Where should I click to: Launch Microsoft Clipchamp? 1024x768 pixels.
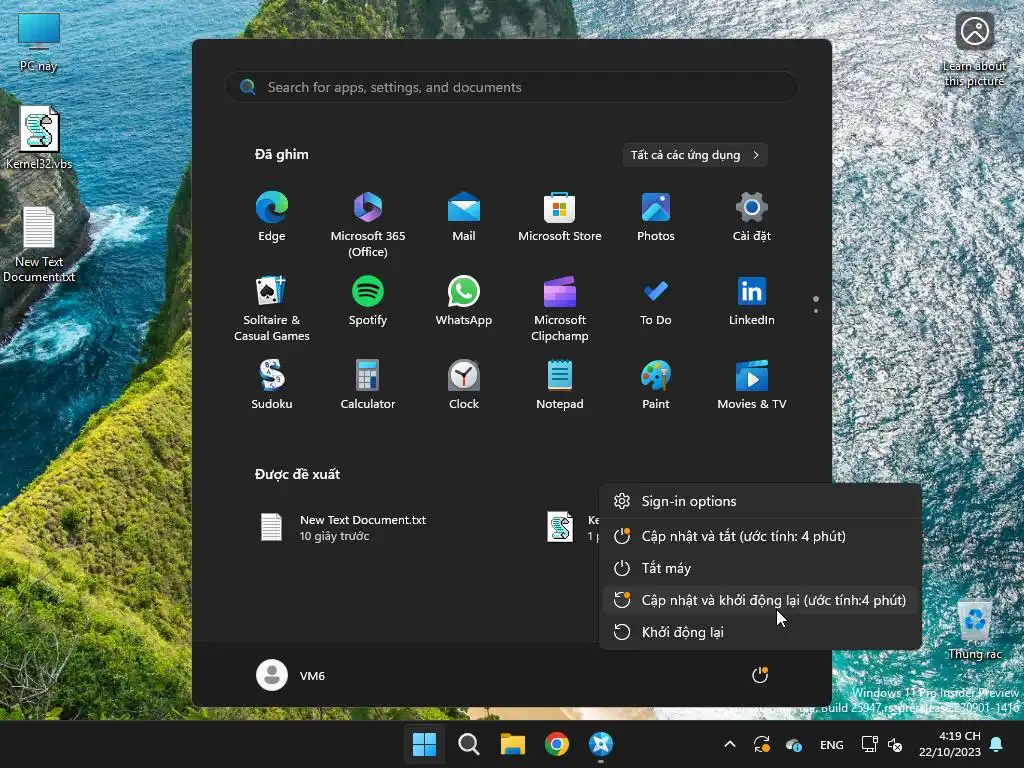560,309
